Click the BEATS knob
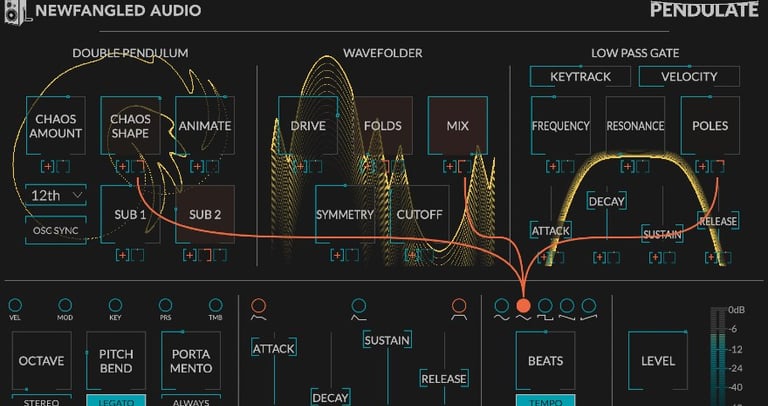 (x=546, y=361)
